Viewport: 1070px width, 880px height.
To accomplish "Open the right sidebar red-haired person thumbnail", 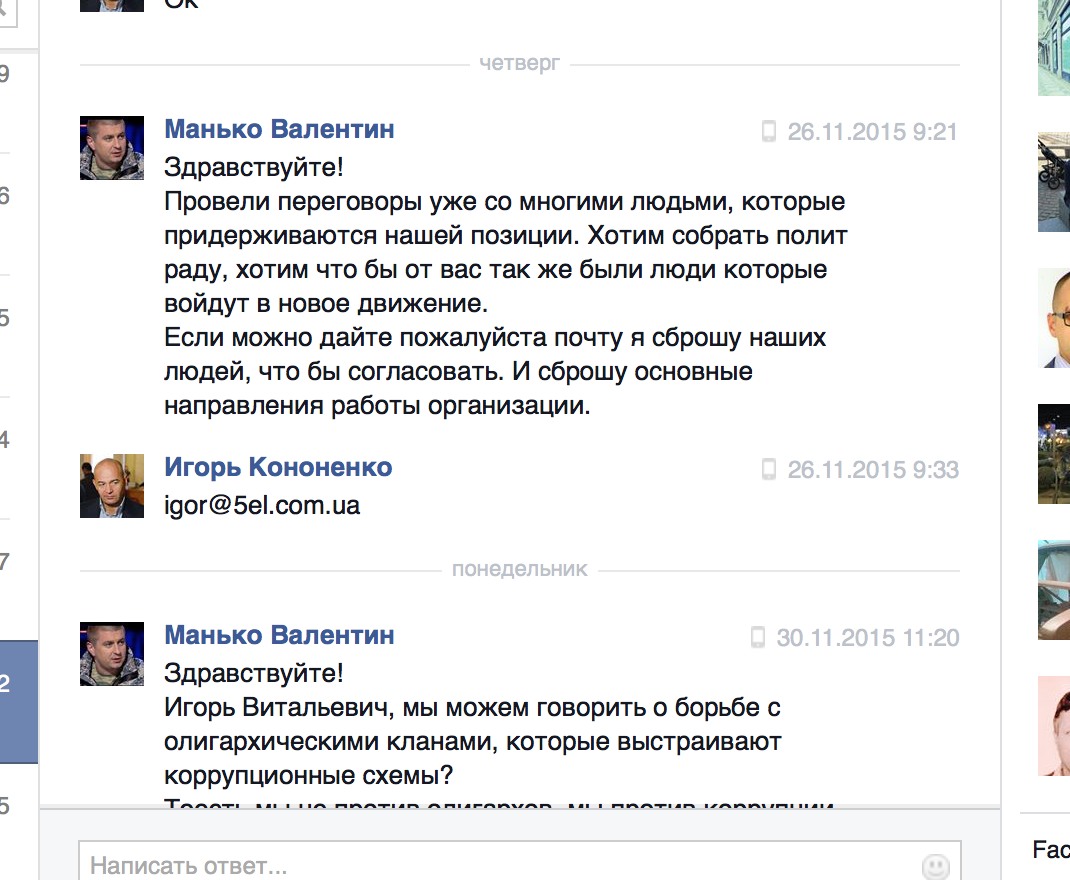I will click(x=1054, y=726).
